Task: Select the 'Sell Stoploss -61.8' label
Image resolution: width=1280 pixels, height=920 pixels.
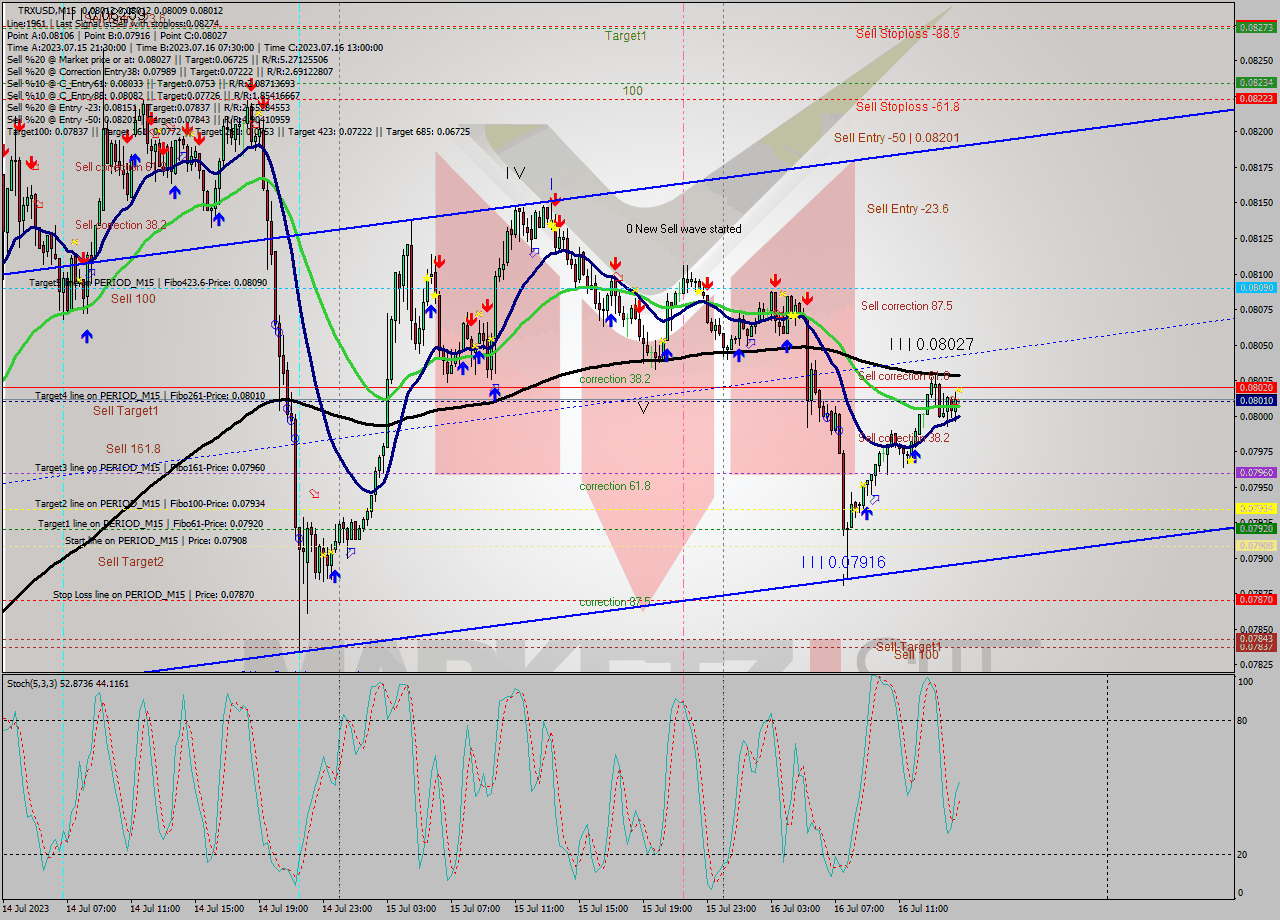Action: (x=907, y=106)
